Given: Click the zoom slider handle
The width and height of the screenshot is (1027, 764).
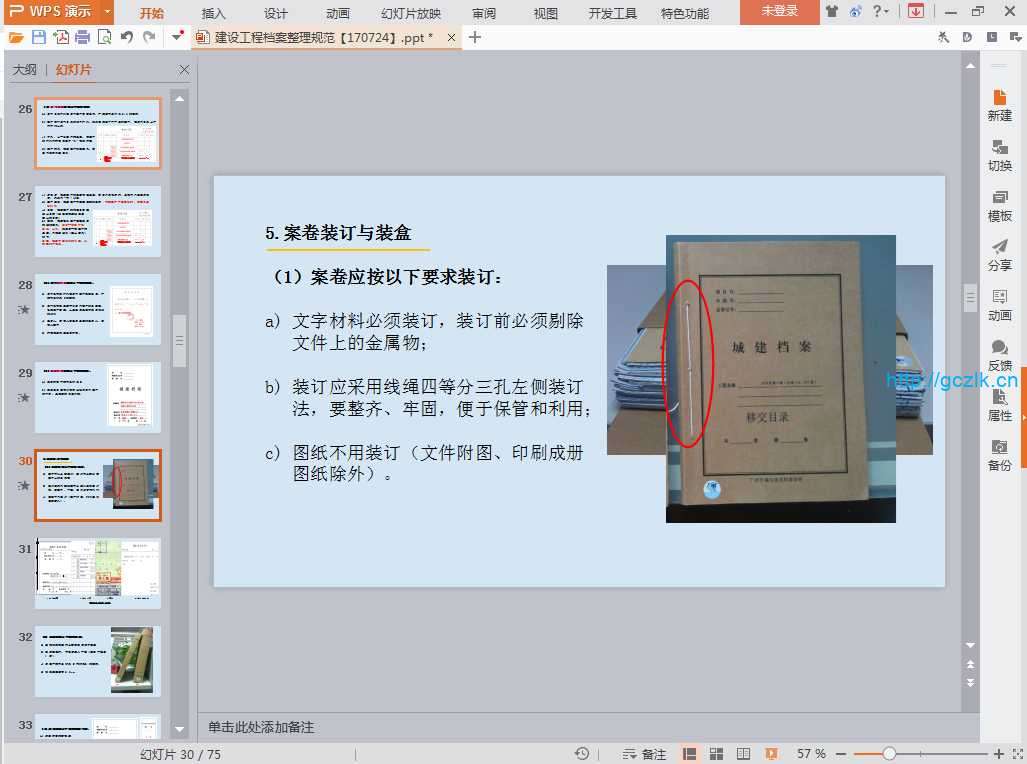Looking at the screenshot, I should tap(889, 753).
